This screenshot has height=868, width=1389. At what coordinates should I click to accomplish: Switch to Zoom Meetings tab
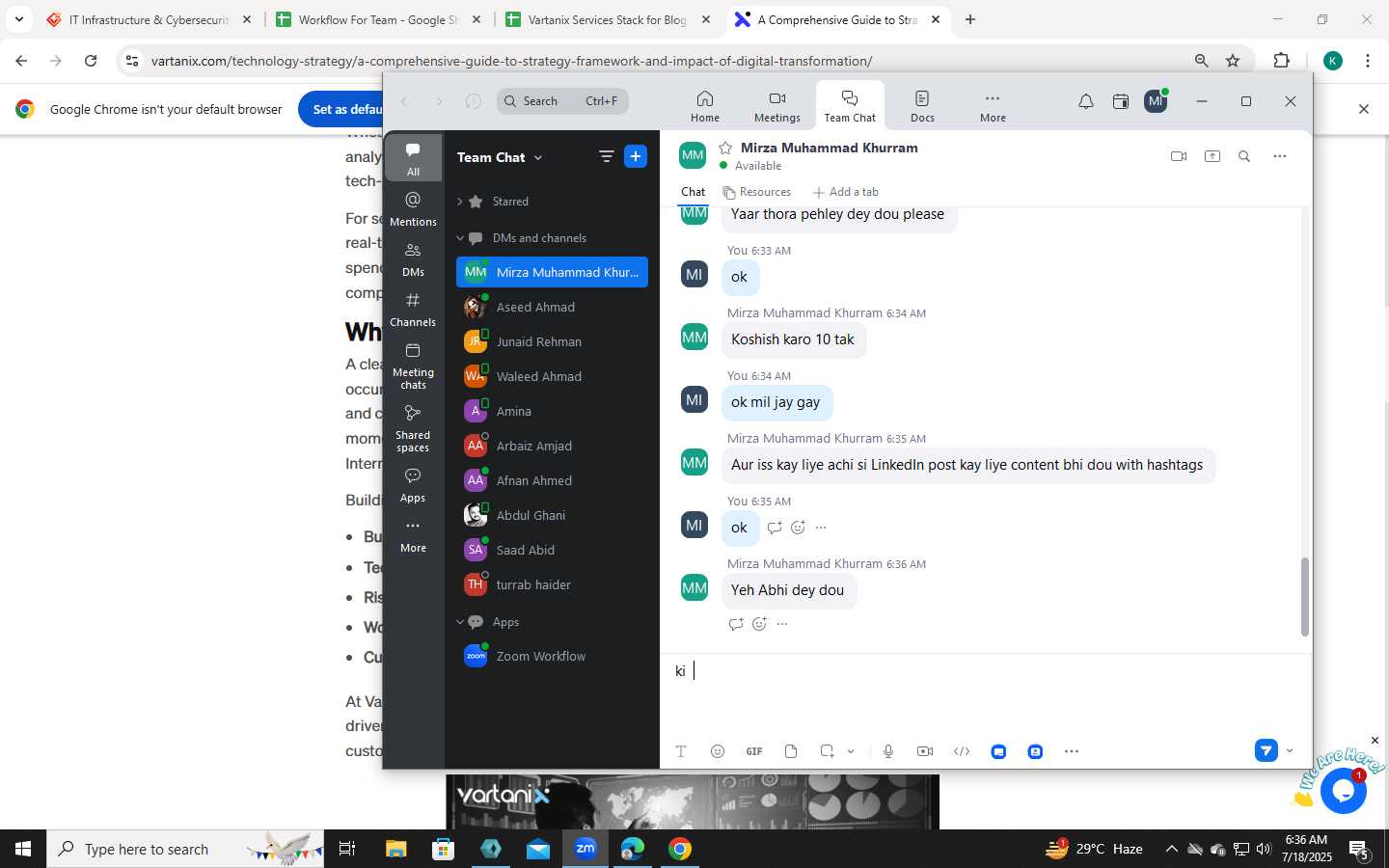pyautogui.click(x=777, y=106)
